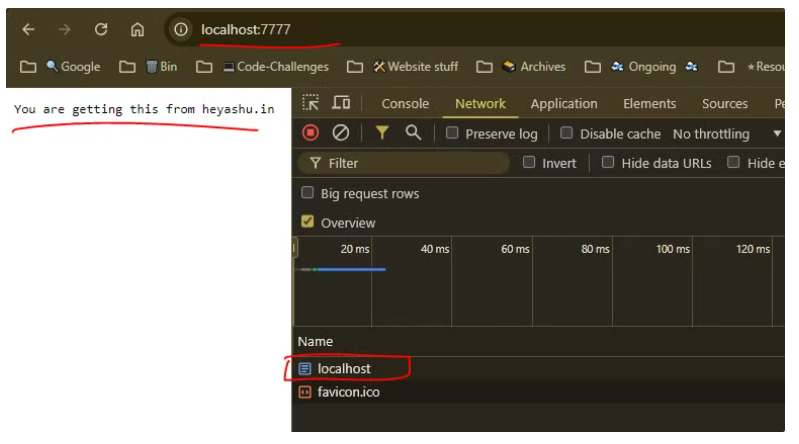Select the localhost request row
Image resolution: width=799 pixels, height=444 pixels.
(538, 369)
